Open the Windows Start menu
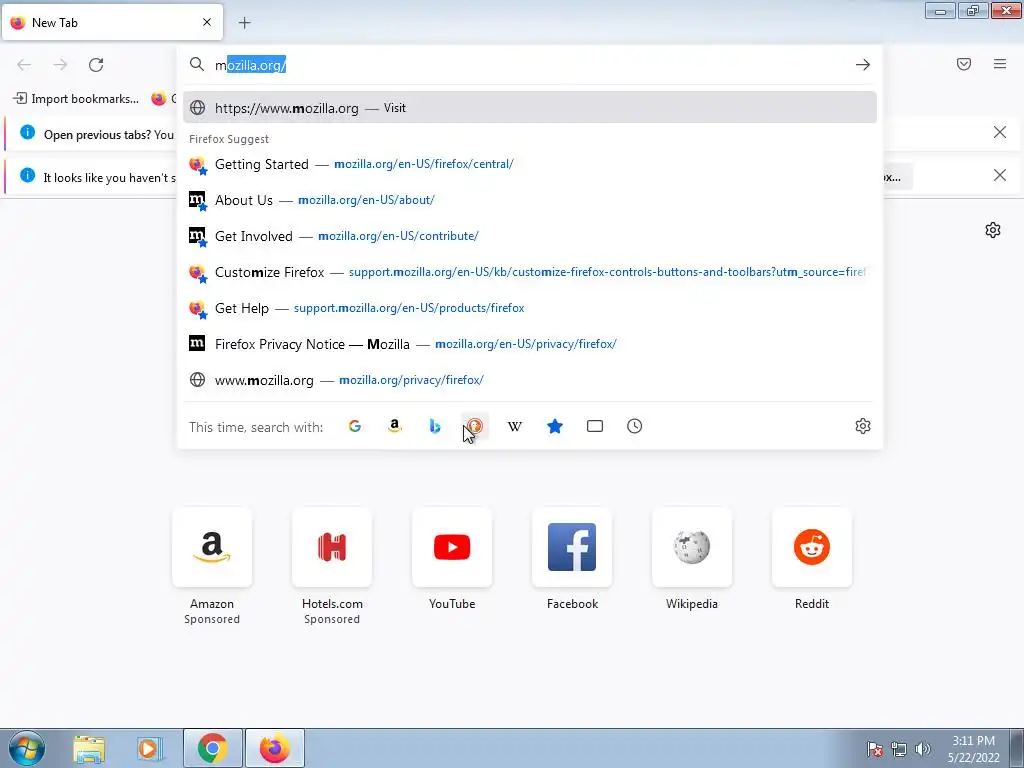This screenshot has height=768, width=1024. pos(27,748)
